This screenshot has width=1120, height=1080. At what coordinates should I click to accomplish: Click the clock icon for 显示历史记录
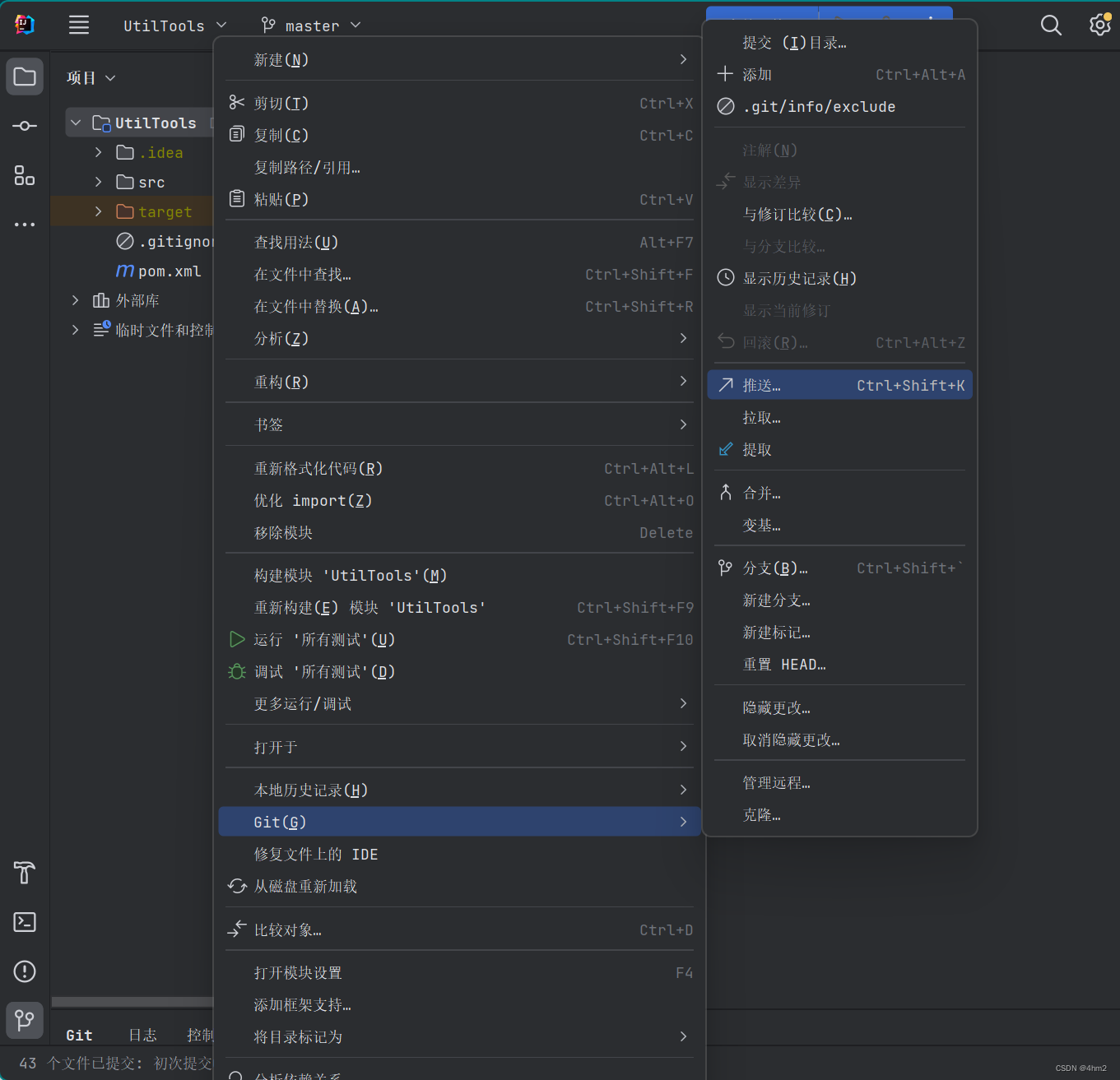tap(726, 277)
